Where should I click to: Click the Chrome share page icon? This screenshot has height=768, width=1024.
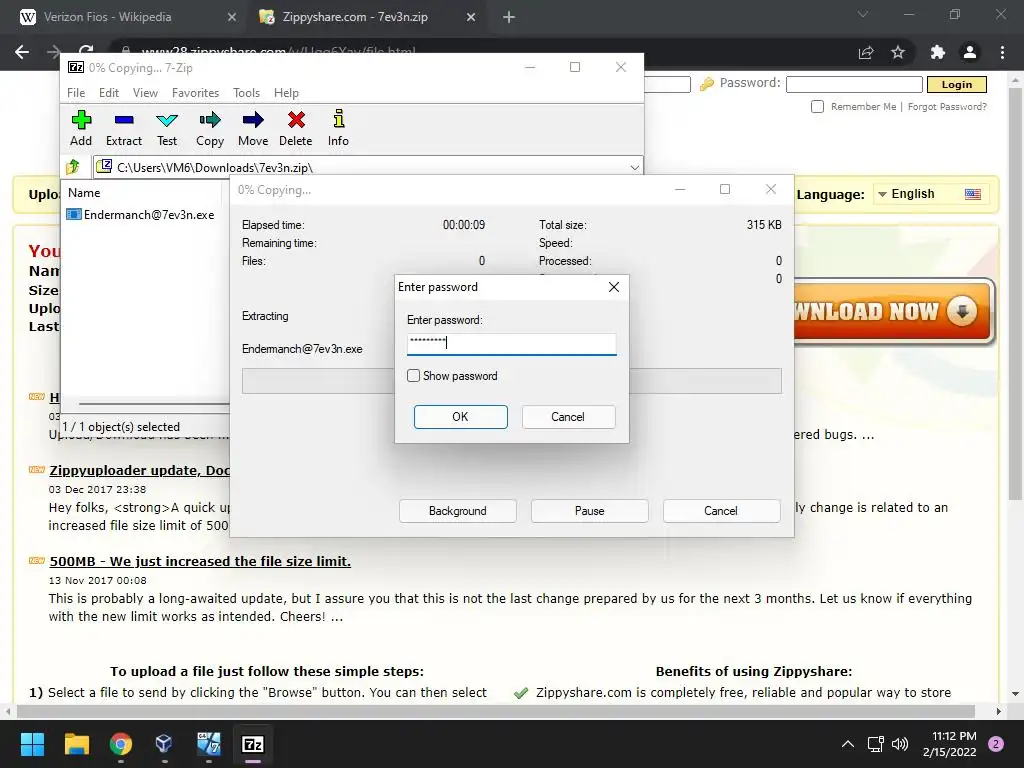866,52
